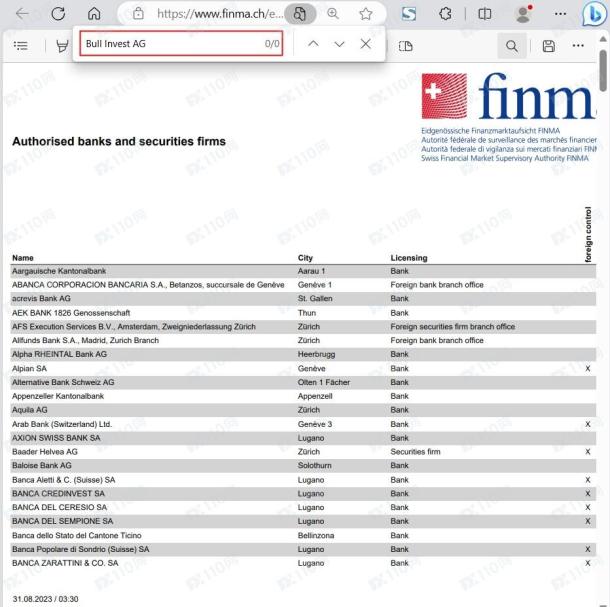Click the document search icon in address bar
610x607 pixels.
300,14
